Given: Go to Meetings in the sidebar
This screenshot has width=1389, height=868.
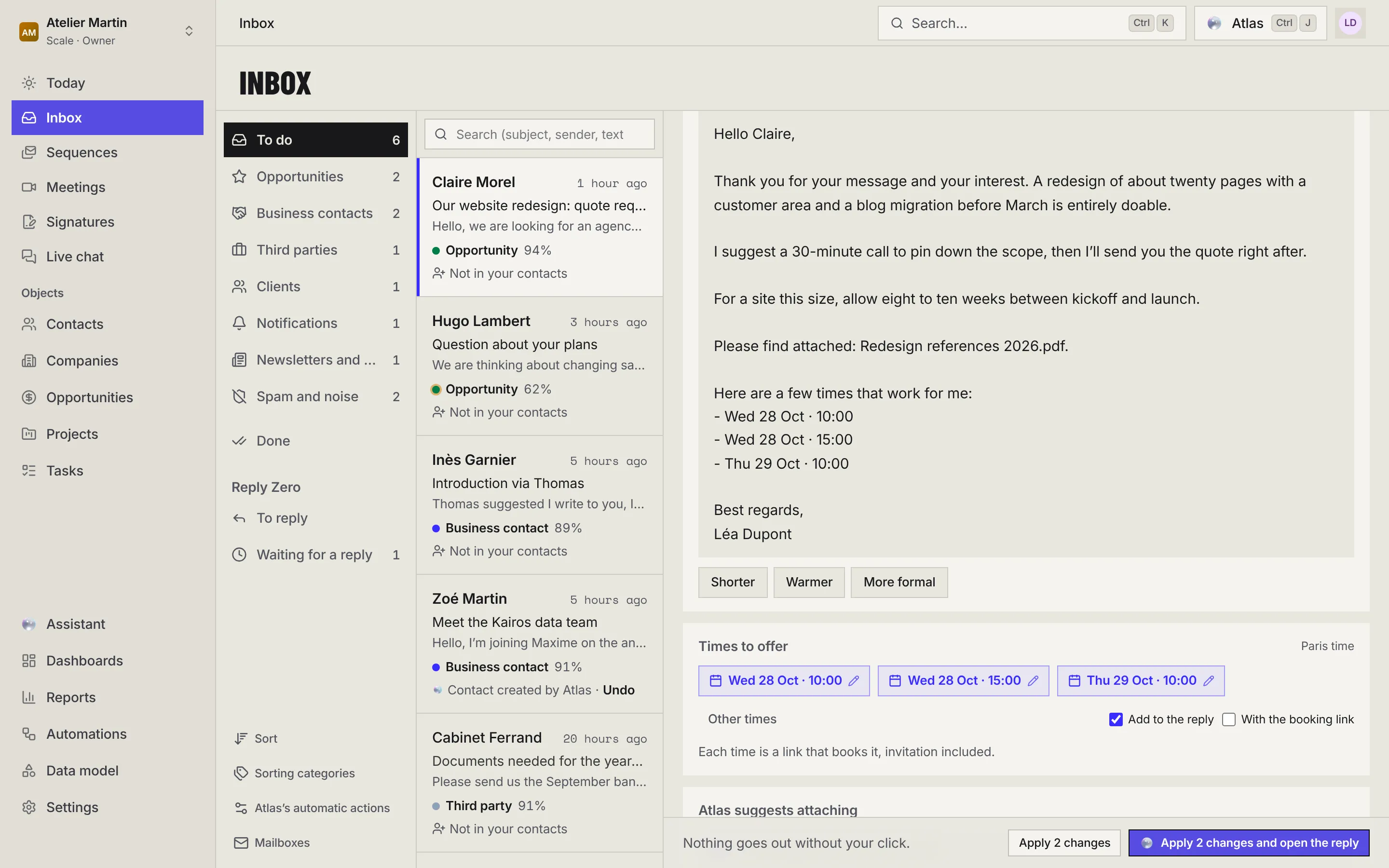Looking at the screenshot, I should pyautogui.click(x=108, y=187).
